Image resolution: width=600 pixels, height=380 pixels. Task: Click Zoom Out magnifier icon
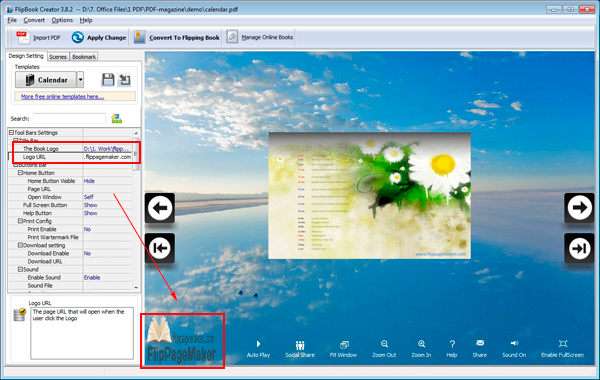384,344
